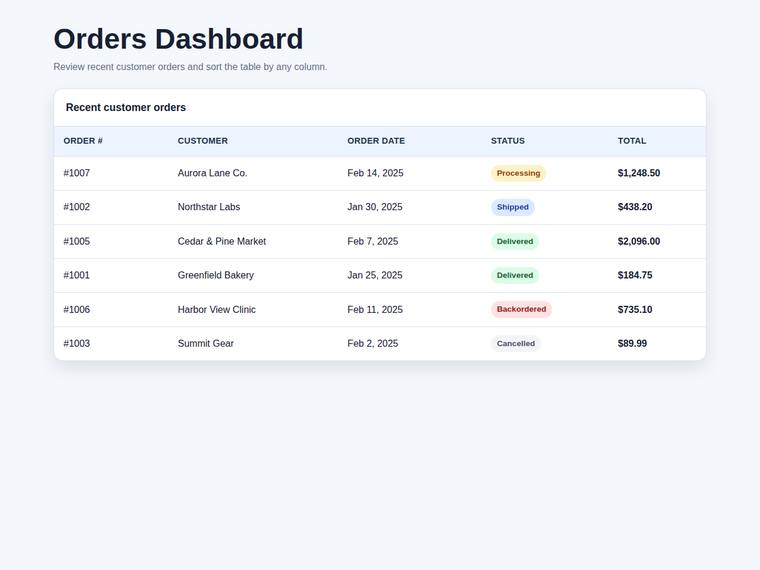Click the total $1,248.50
This screenshot has height=570, width=760.
point(639,173)
